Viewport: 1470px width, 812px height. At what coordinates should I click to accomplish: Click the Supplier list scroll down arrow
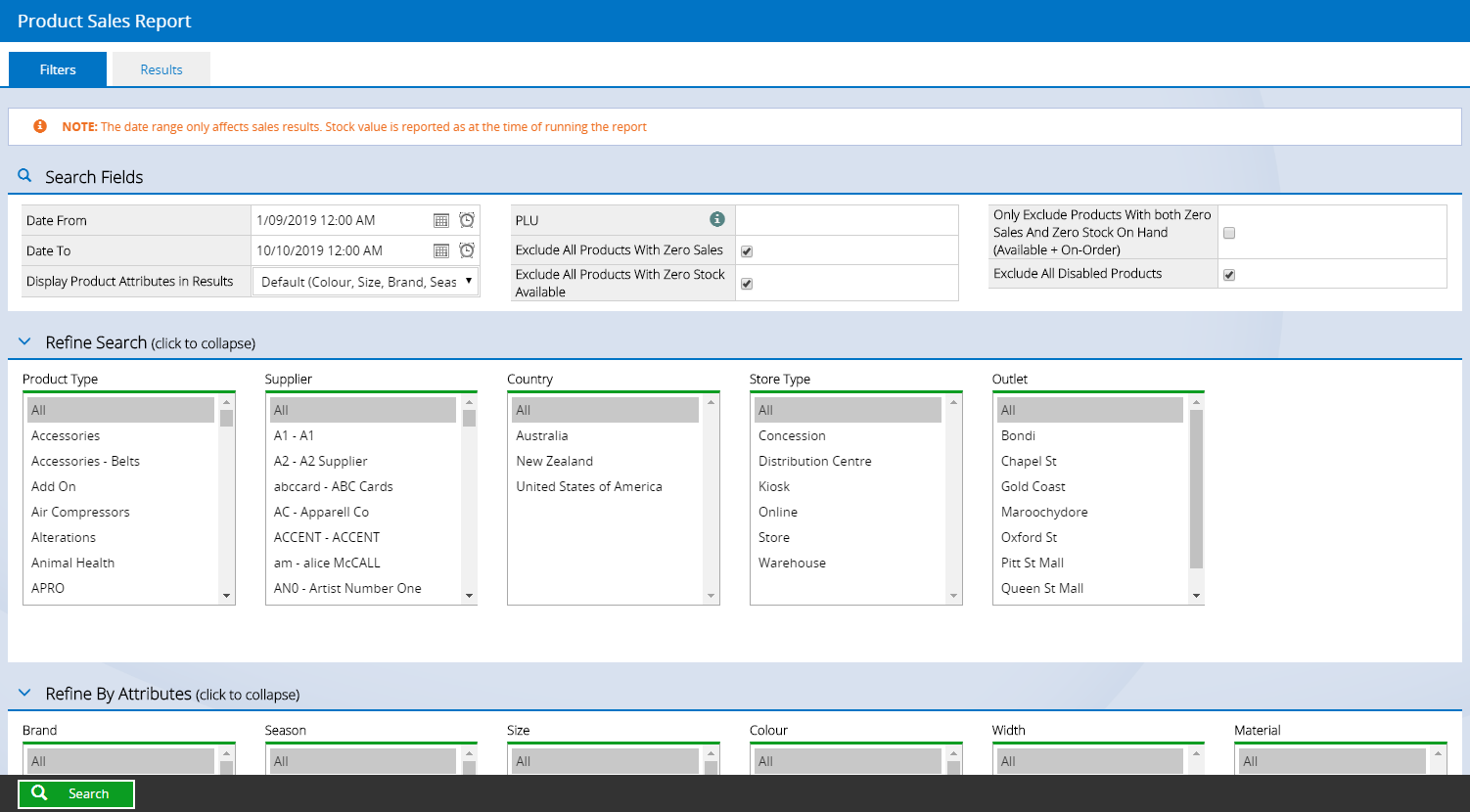tap(469, 596)
